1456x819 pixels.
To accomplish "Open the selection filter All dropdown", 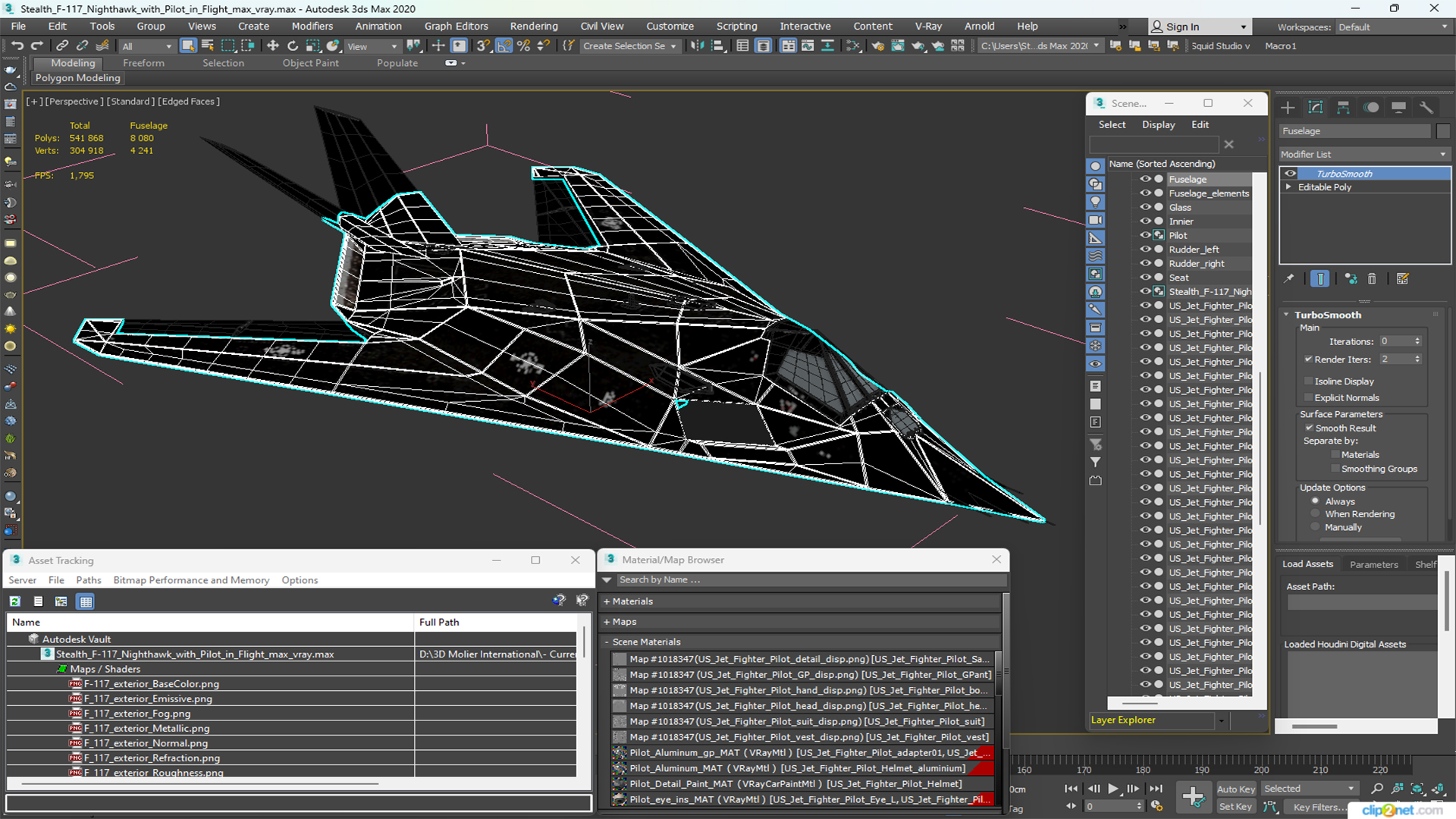I will point(147,46).
